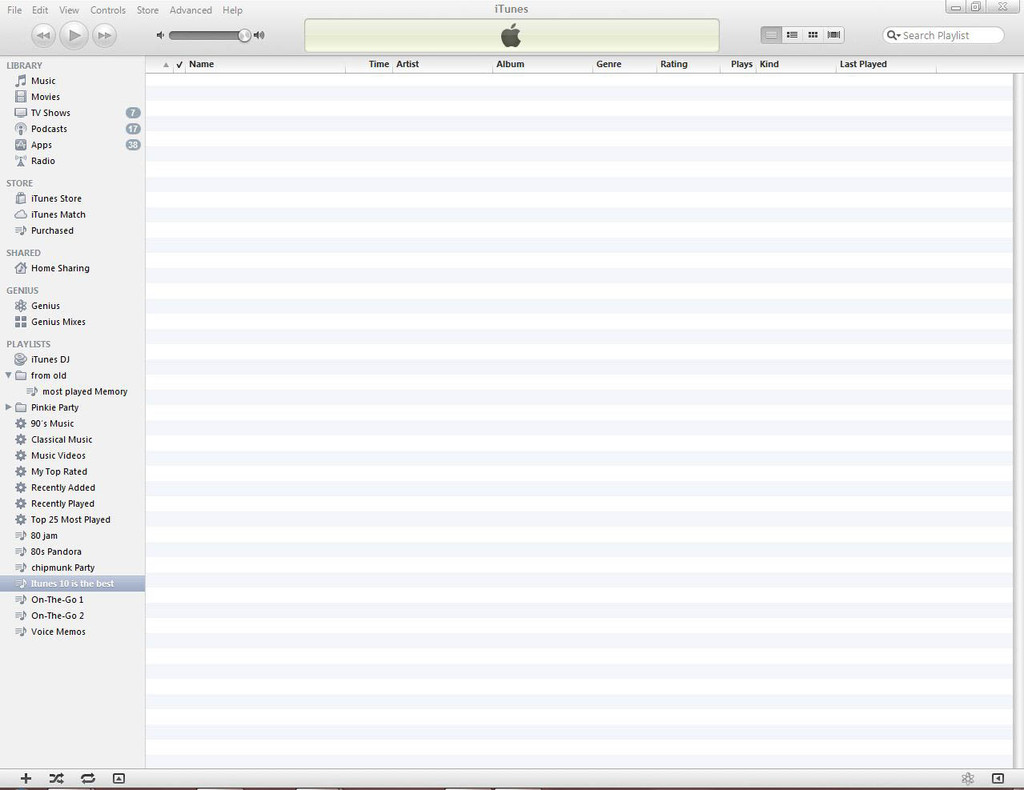The width and height of the screenshot is (1024, 790).
Task: Select the 'Top 25 Most Played' playlist
Action: (x=72, y=520)
